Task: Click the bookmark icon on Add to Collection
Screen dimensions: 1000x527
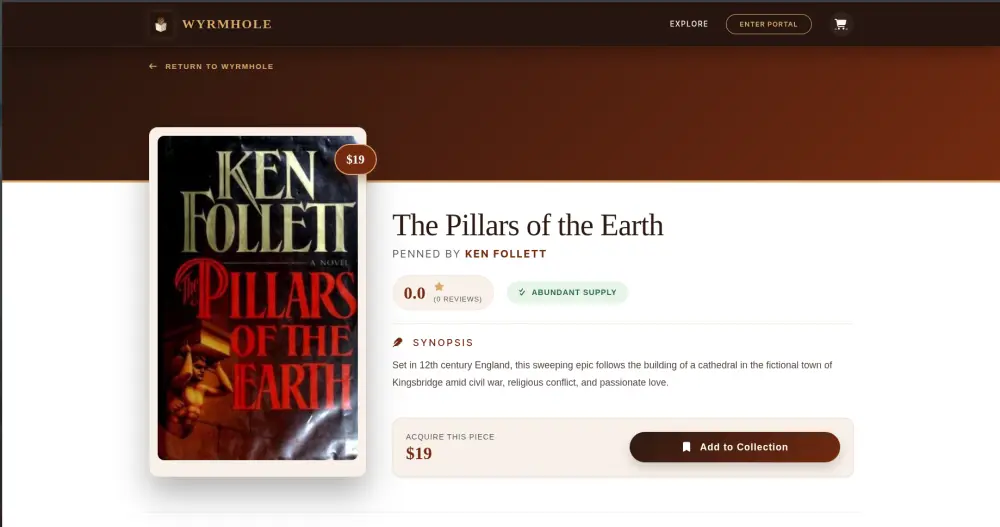Action: [686, 447]
